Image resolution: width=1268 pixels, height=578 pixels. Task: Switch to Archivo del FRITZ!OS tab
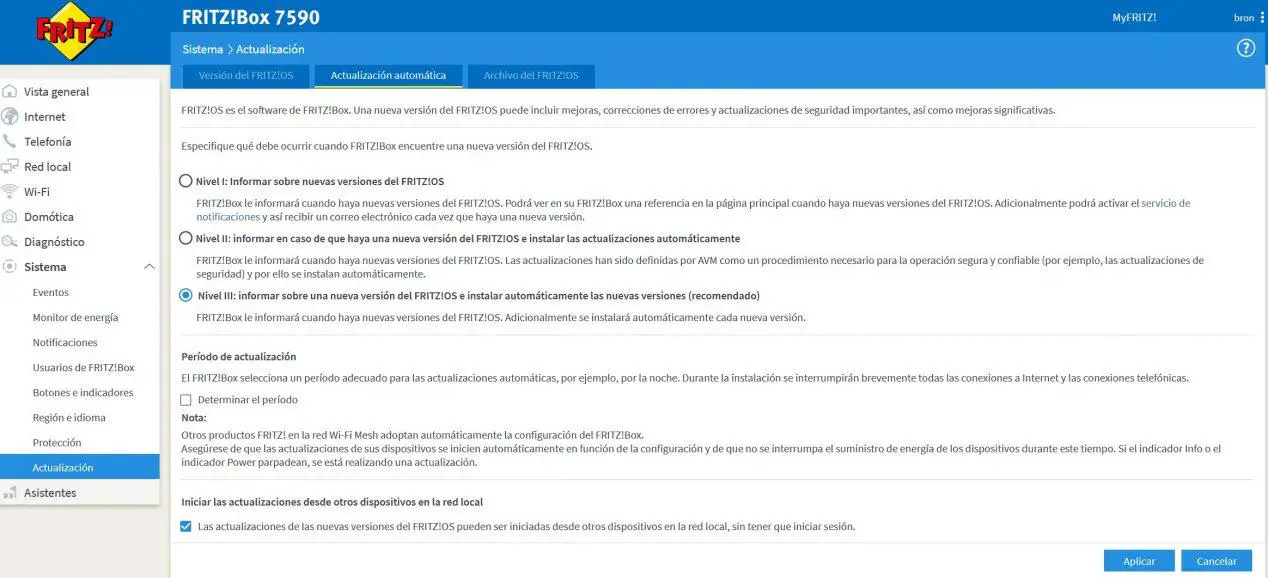[531, 75]
